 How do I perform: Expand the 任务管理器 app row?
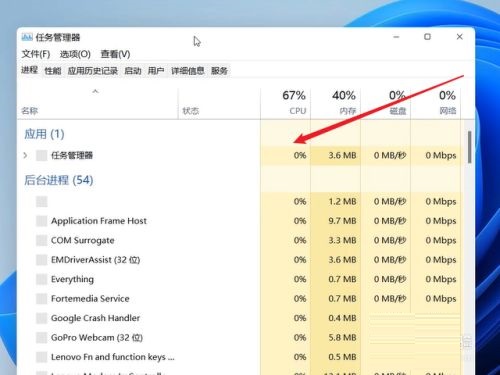25,155
